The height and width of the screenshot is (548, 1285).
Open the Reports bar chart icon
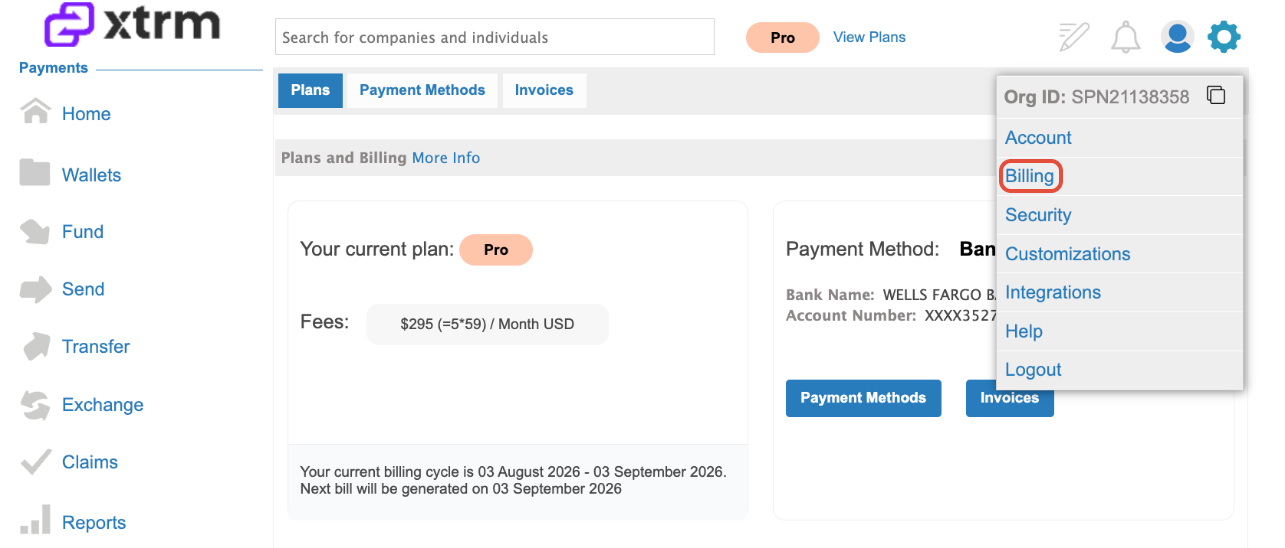pyautogui.click(x=35, y=520)
